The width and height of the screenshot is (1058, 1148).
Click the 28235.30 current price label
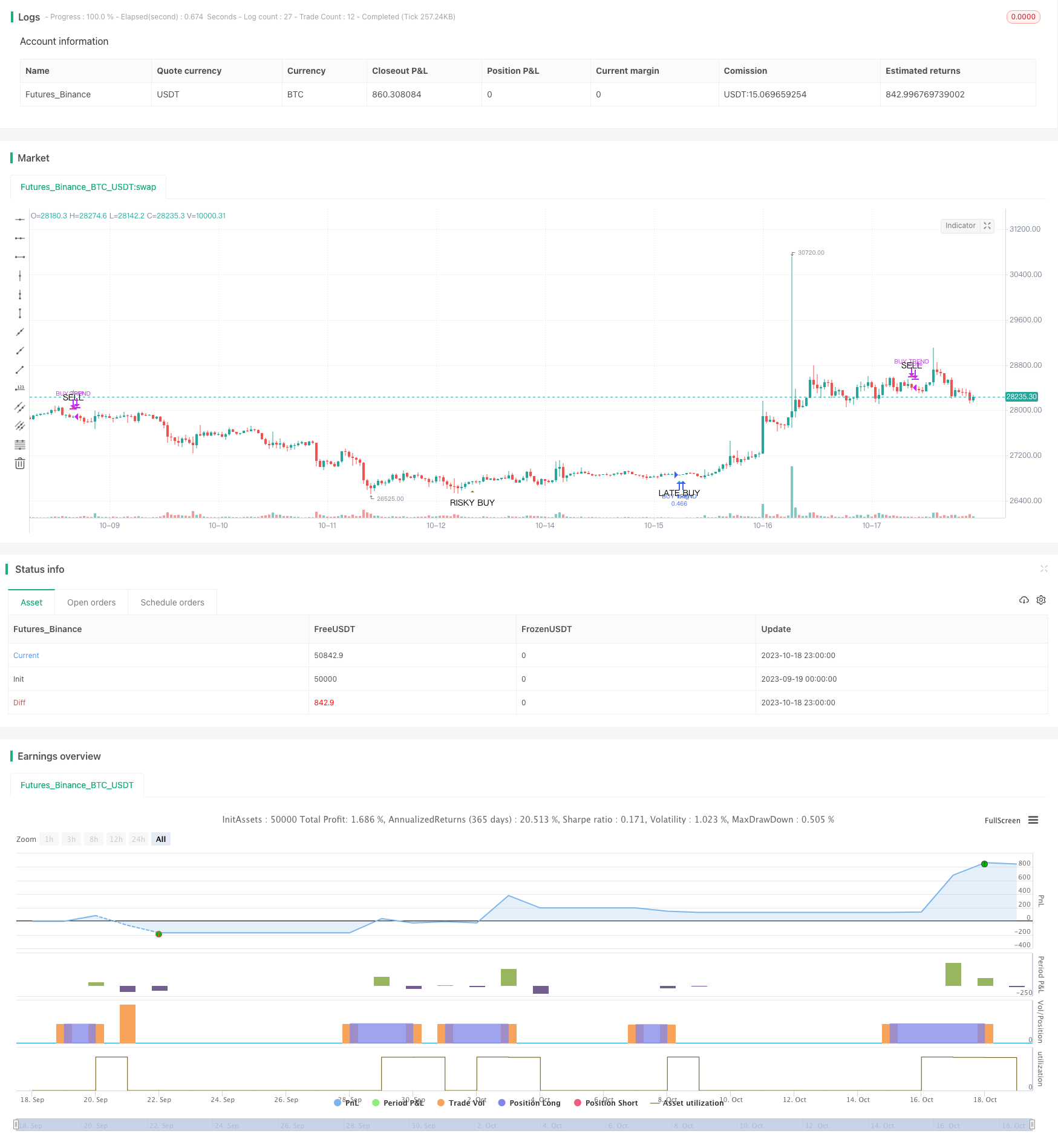[1022, 397]
